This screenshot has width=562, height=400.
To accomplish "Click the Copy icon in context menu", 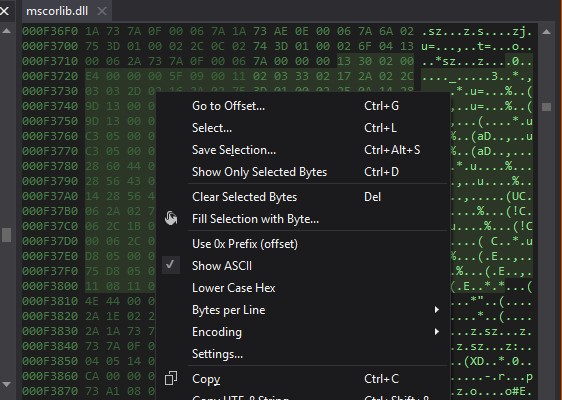I will (x=171, y=378).
